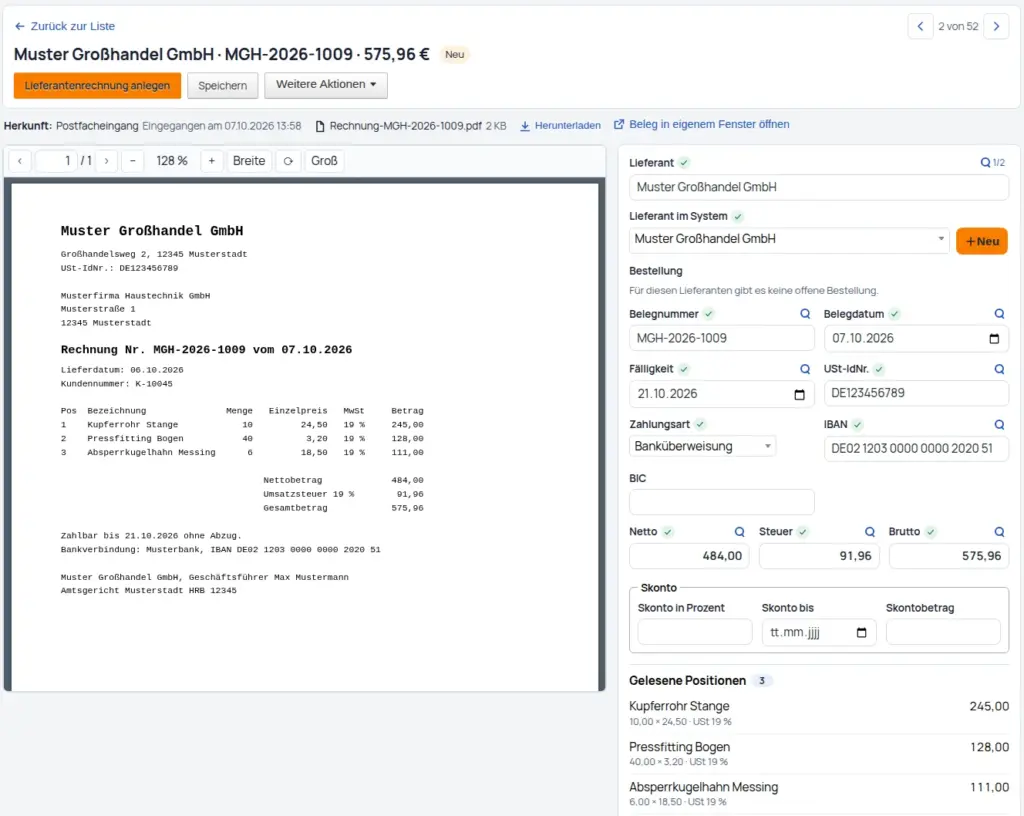Screen dimensions: 1024x816
Task: Click the open-in-new-window icon
Action: coord(618,124)
